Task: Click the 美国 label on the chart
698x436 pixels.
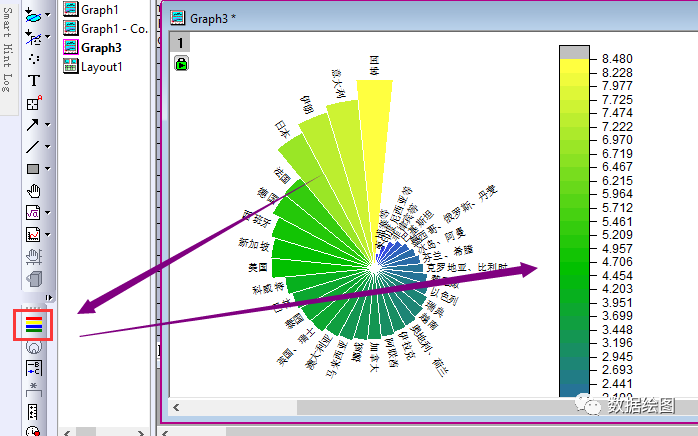Action: point(258,267)
